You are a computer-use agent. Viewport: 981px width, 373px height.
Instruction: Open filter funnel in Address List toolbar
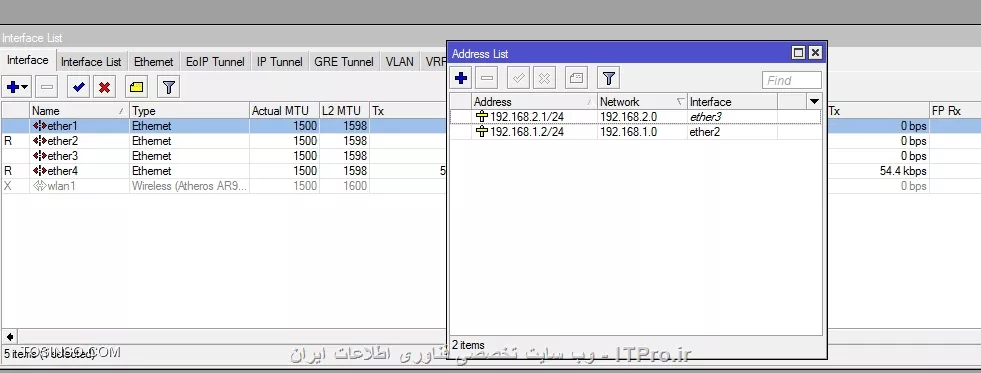pos(608,78)
